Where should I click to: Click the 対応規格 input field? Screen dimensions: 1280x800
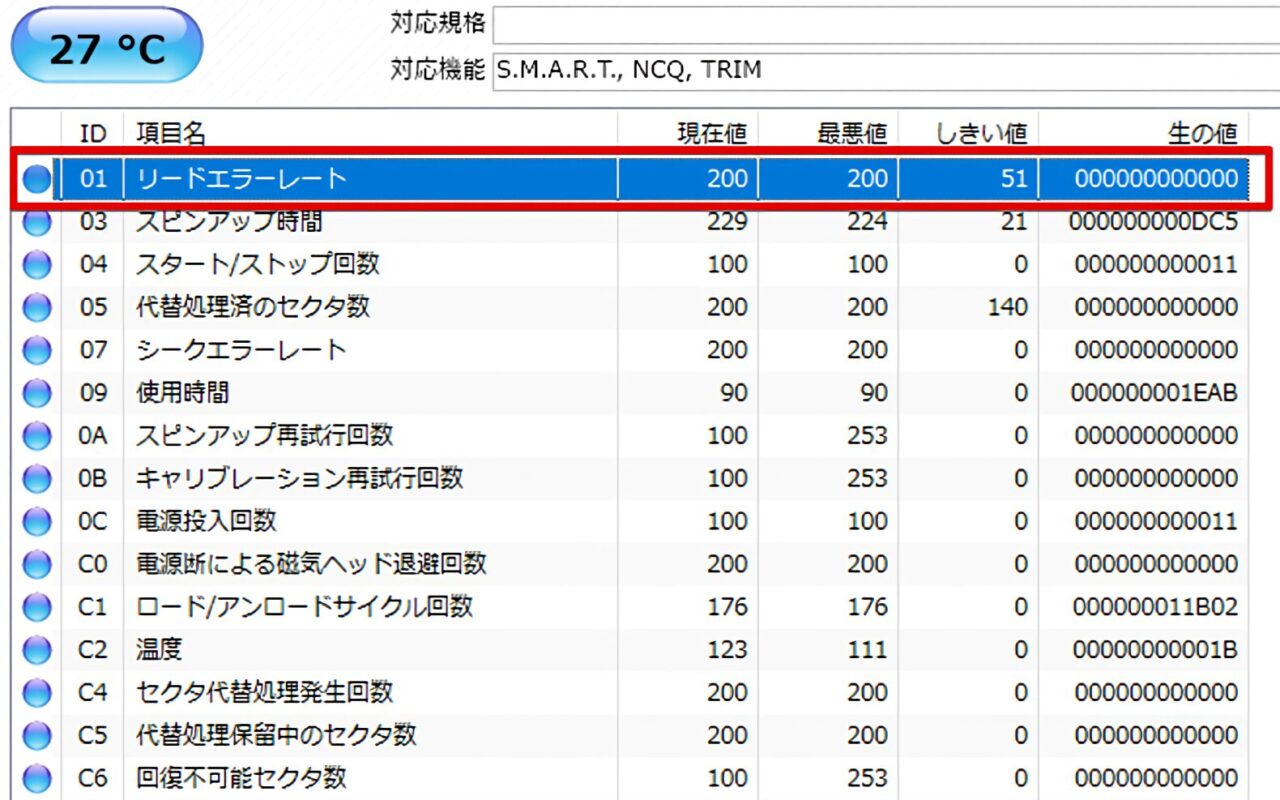(886, 24)
